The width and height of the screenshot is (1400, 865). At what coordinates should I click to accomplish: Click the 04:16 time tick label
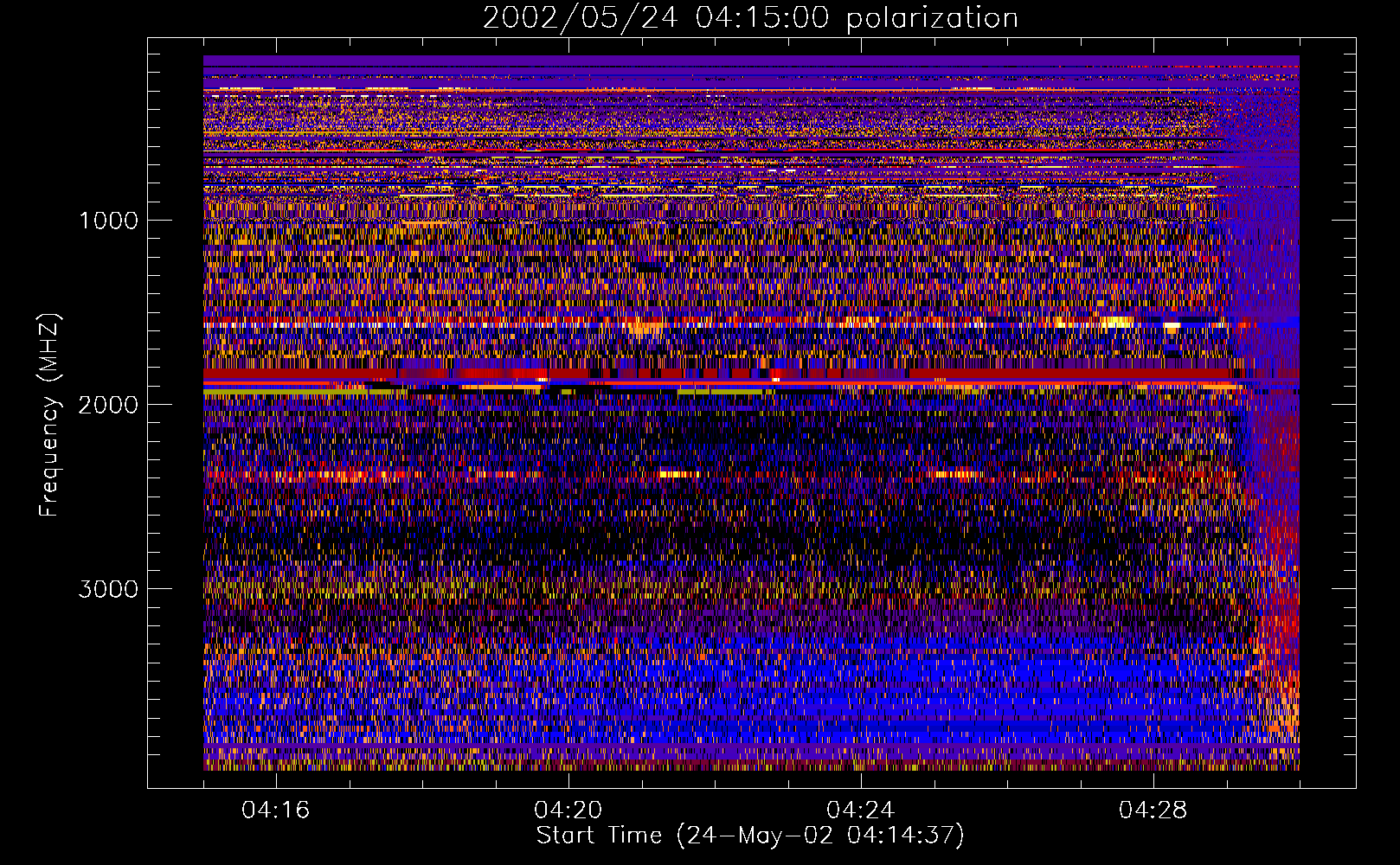coord(276,811)
